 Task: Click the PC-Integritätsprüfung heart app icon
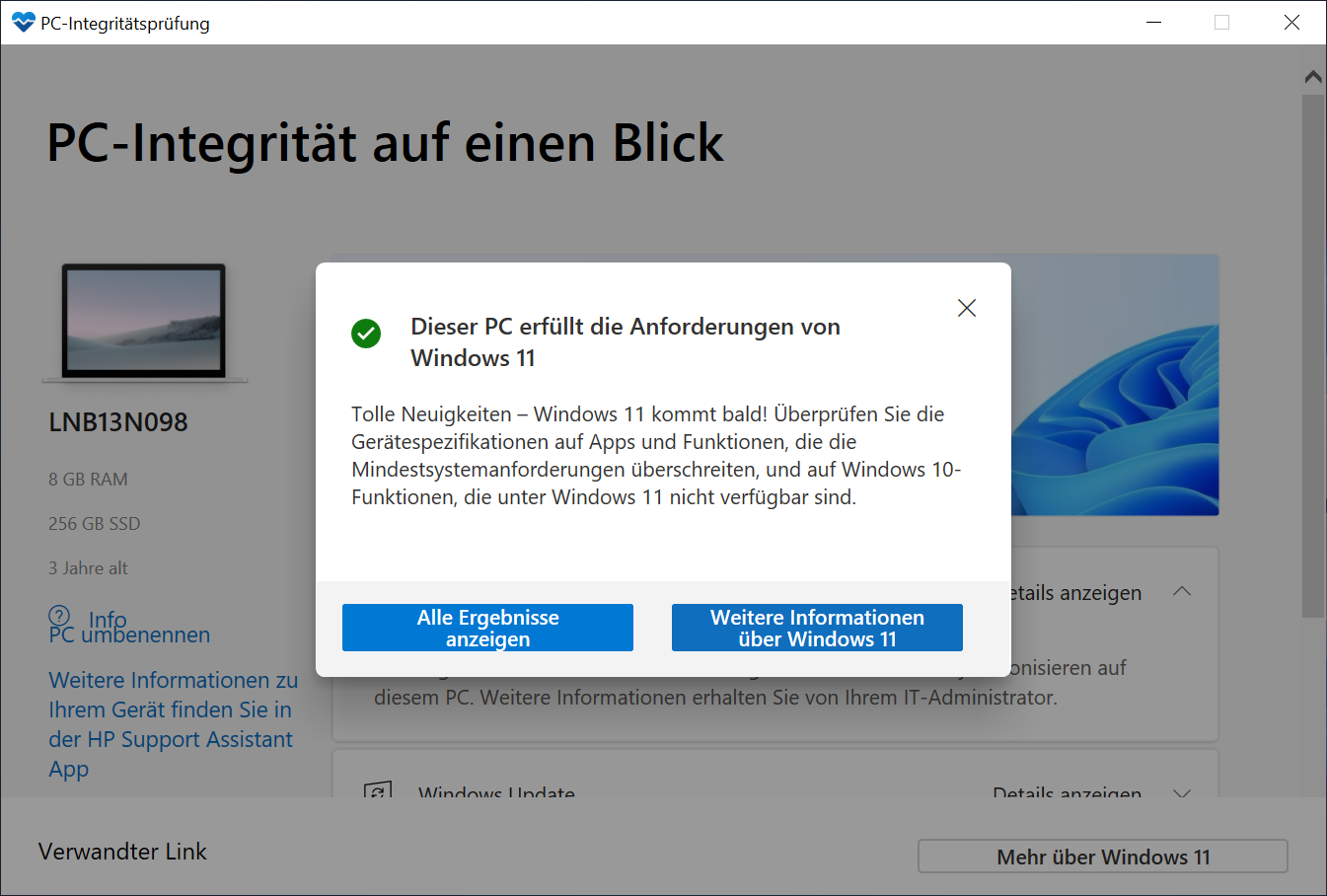click(x=23, y=23)
